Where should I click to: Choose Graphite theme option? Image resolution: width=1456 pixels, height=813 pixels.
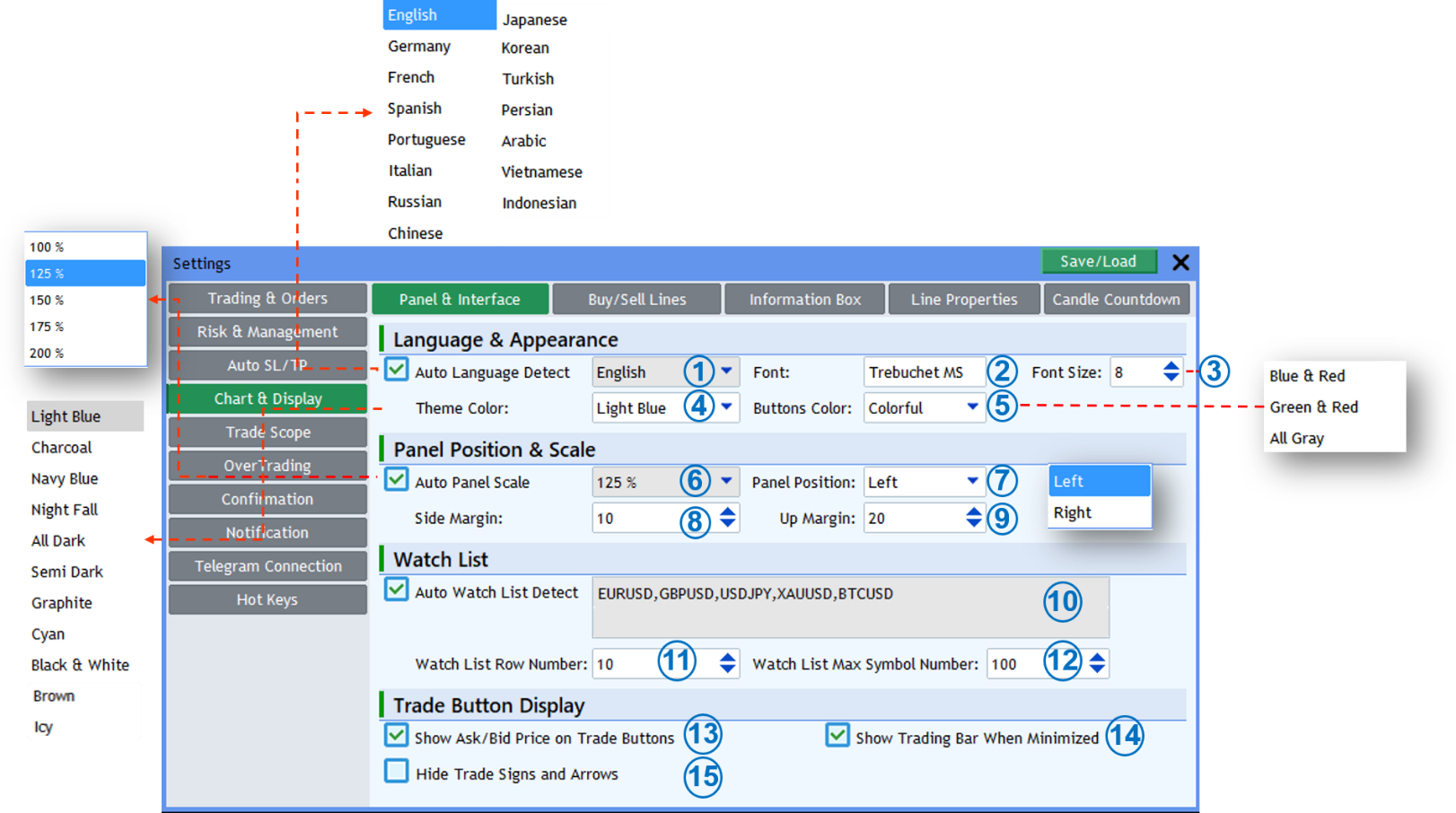click(x=61, y=603)
